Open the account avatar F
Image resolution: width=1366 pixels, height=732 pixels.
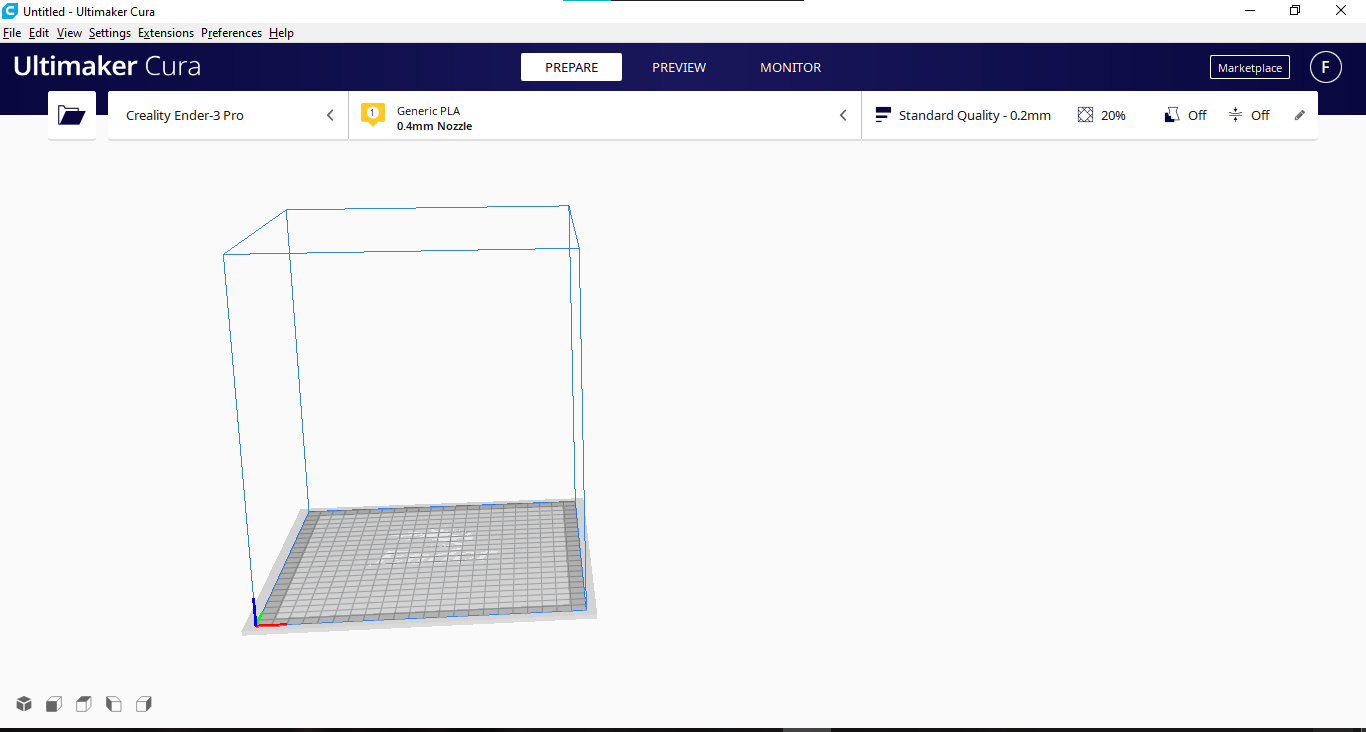click(x=1326, y=67)
